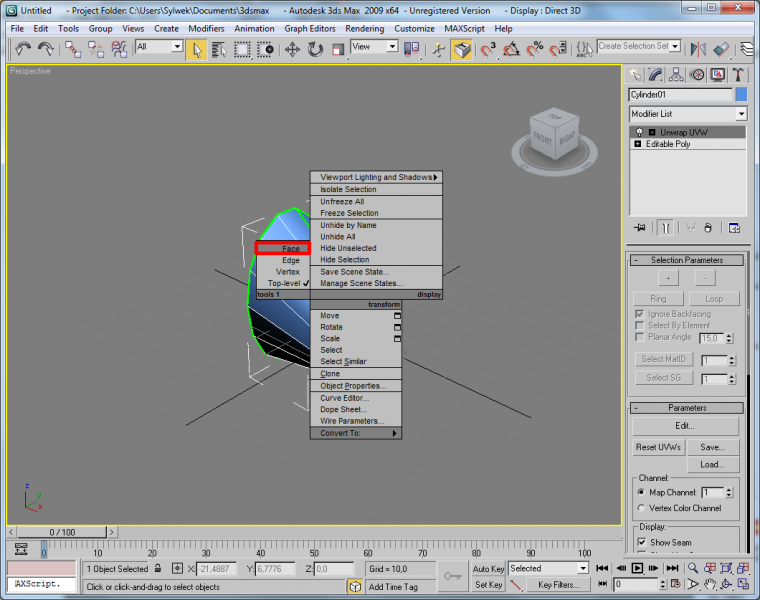Screen dimensions: 760x600
Task: Open the Display command panel tab
Action: coord(717,74)
